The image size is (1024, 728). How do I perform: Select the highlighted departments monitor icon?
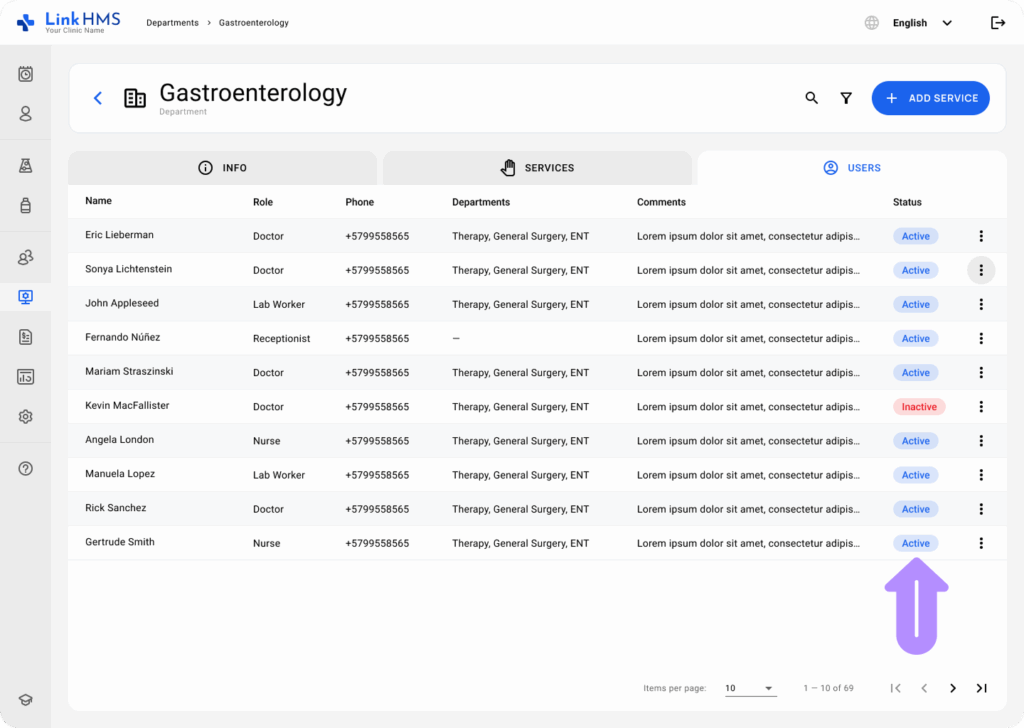click(24, 296)
